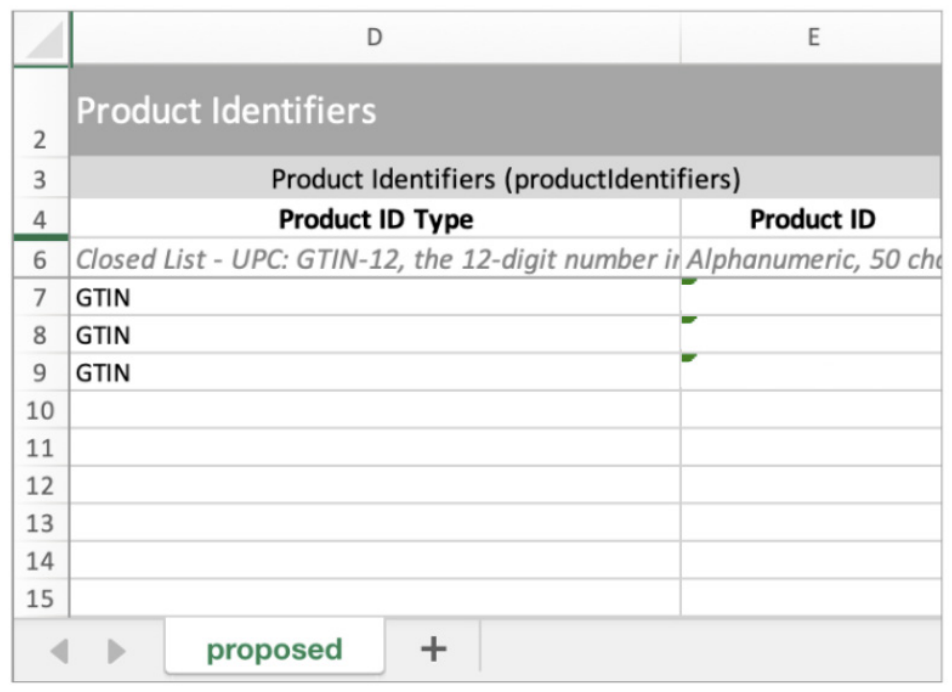Click empty cell D10

pos(375,410)
